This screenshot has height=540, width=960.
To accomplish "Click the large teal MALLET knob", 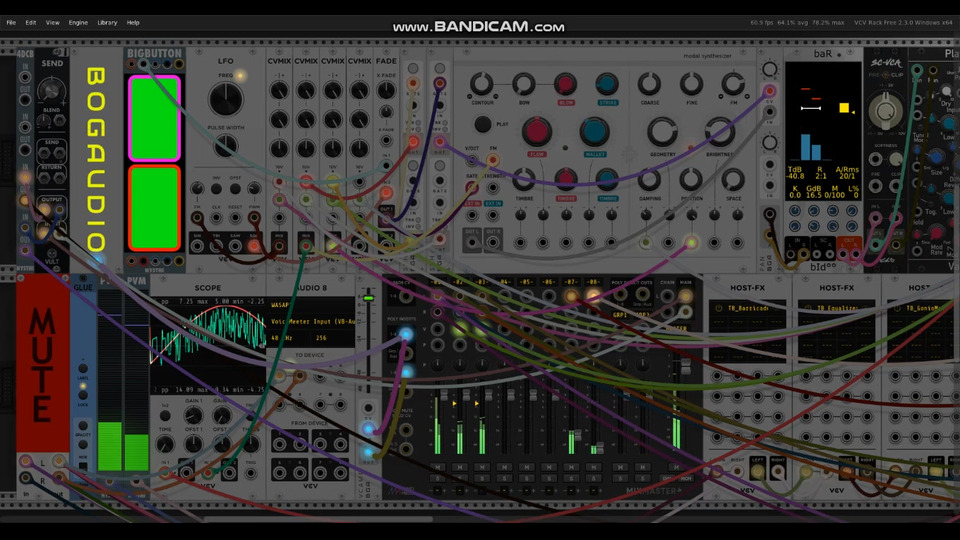I will pyautogui.click(x=594, y=131).
